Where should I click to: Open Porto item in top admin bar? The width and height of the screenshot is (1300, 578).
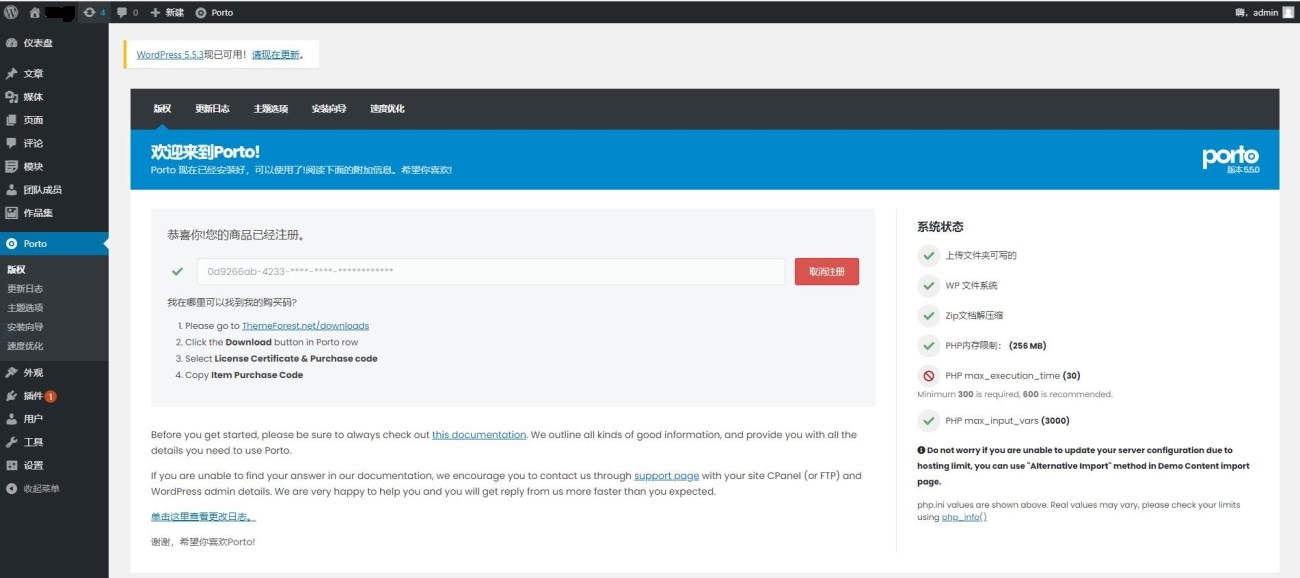coord(214,12)
